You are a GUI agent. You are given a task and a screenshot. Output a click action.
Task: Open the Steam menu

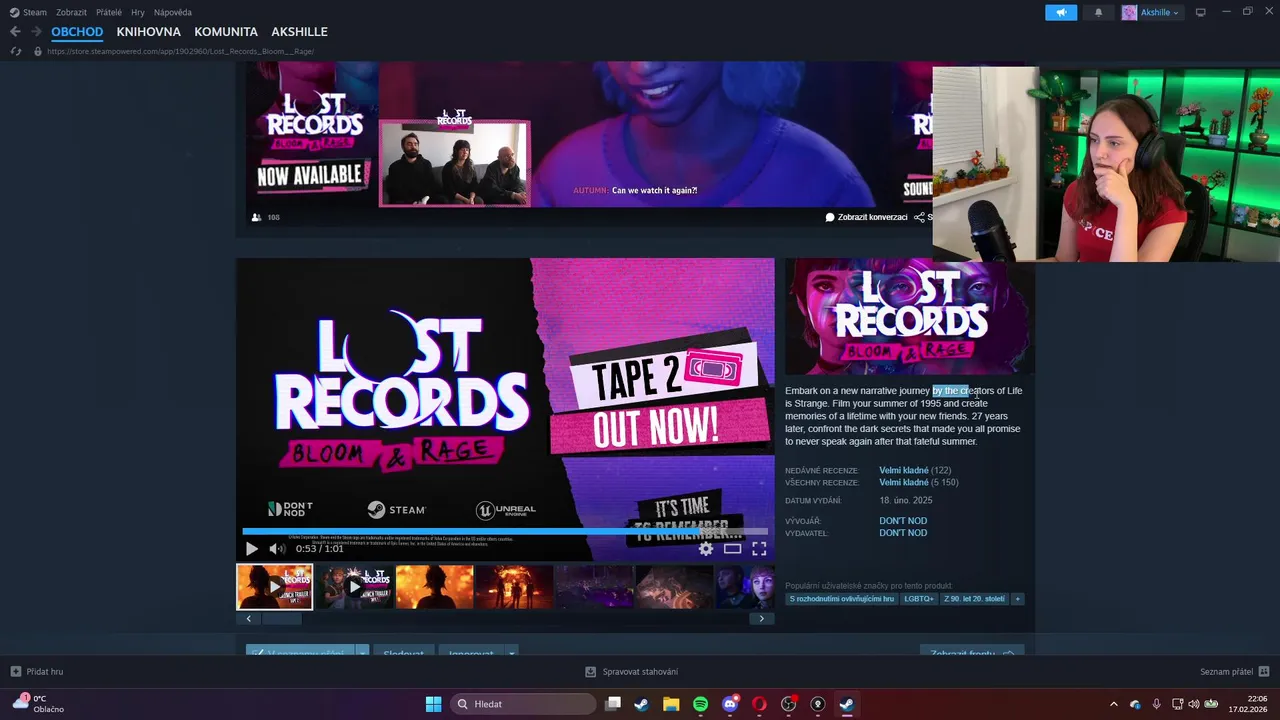[x=29, y=12]
